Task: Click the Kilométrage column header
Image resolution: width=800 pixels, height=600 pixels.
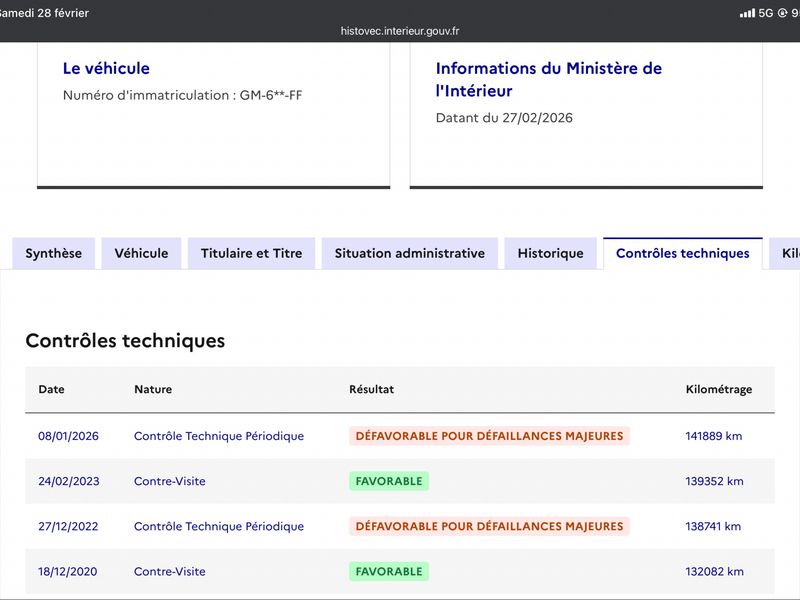Action: coord(718,389)
